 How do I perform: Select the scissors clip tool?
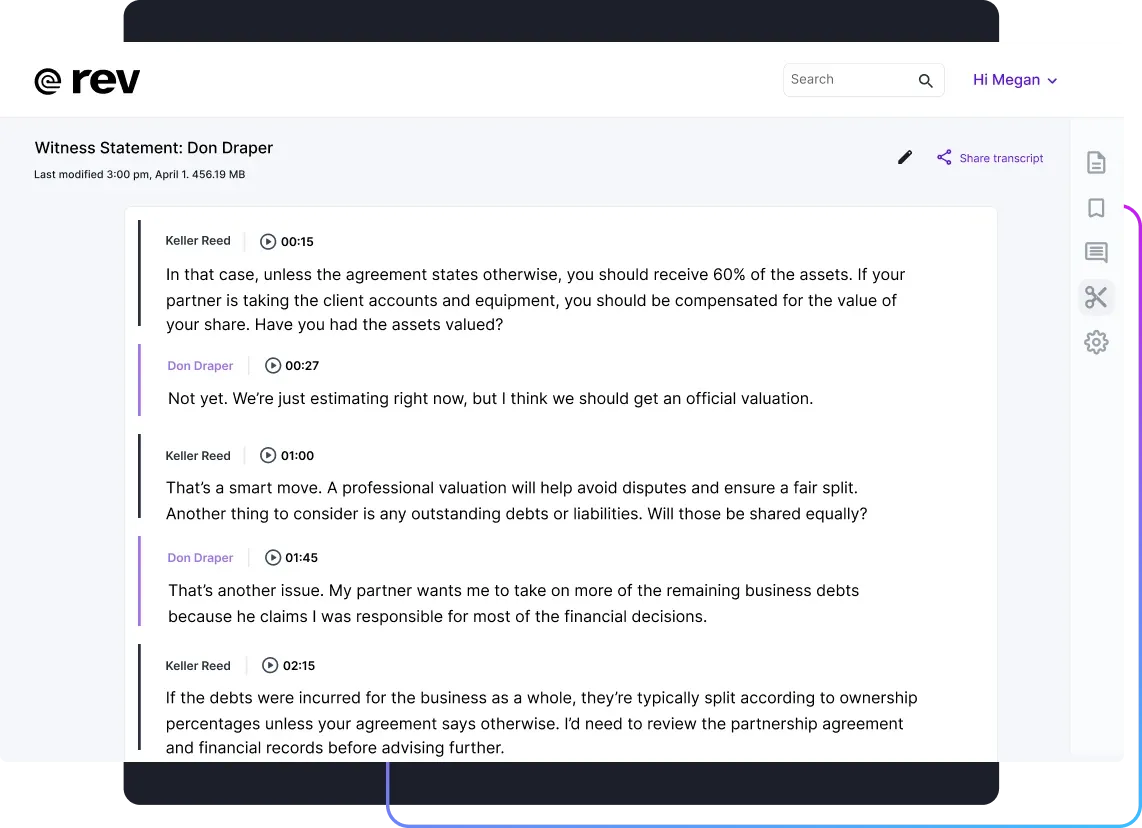[x=1096, y=297]
